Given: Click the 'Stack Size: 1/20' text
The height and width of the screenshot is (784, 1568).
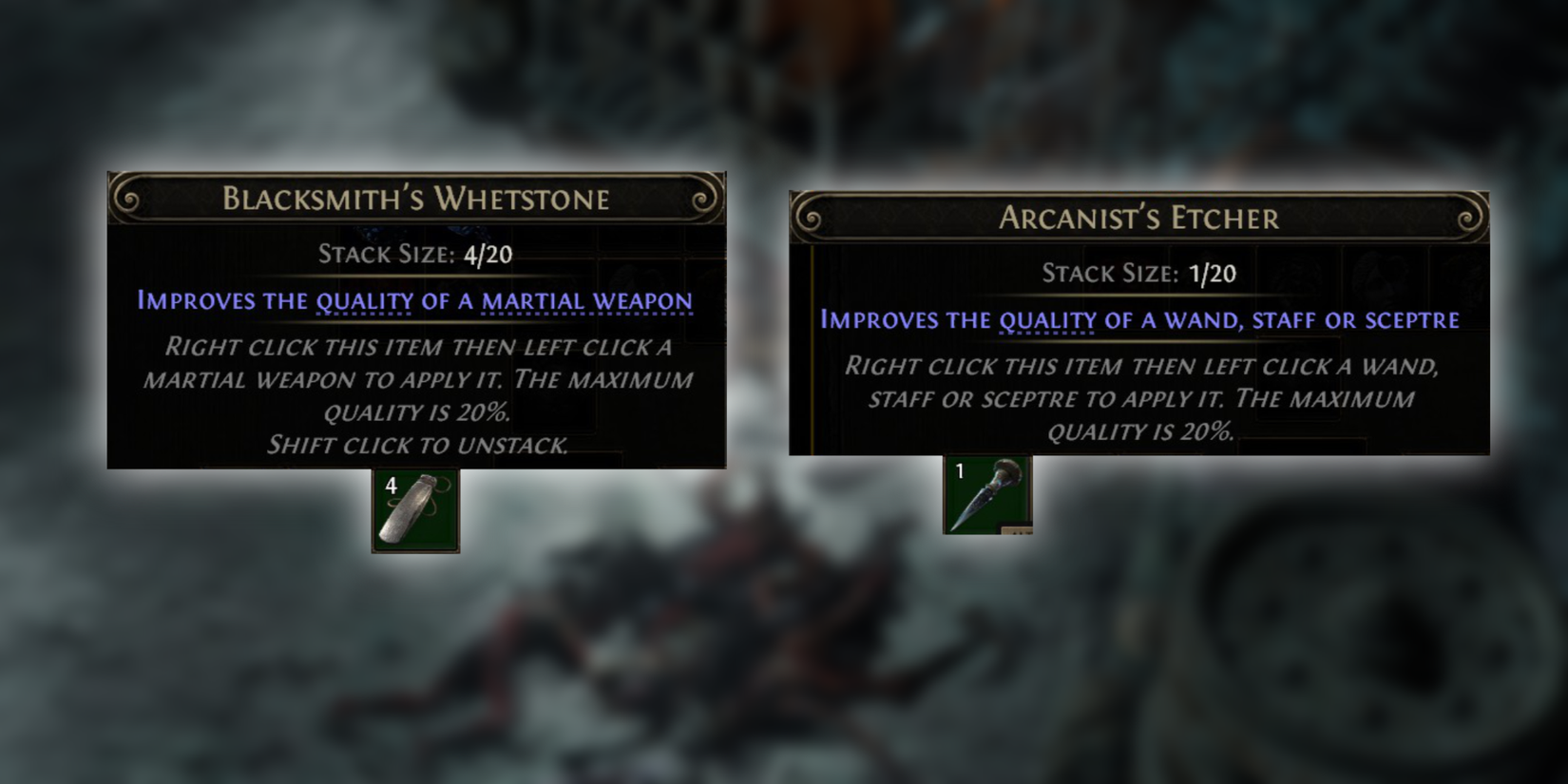Looking at the screenshot, I should pos(1138,274).
